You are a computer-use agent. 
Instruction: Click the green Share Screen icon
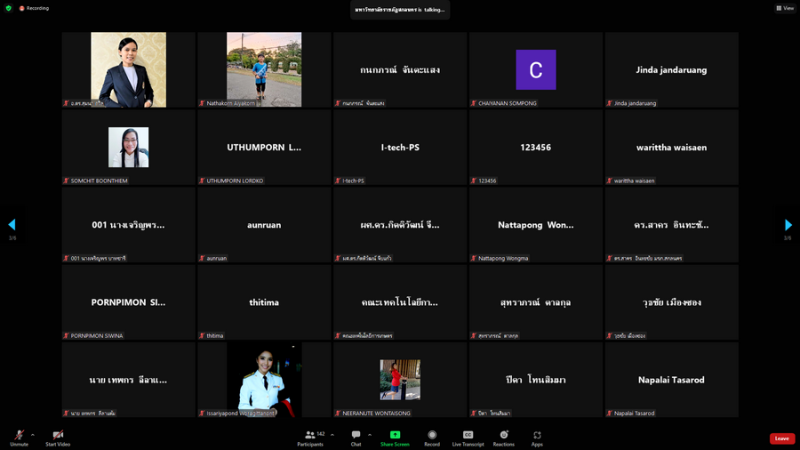[x=395, y=436]
